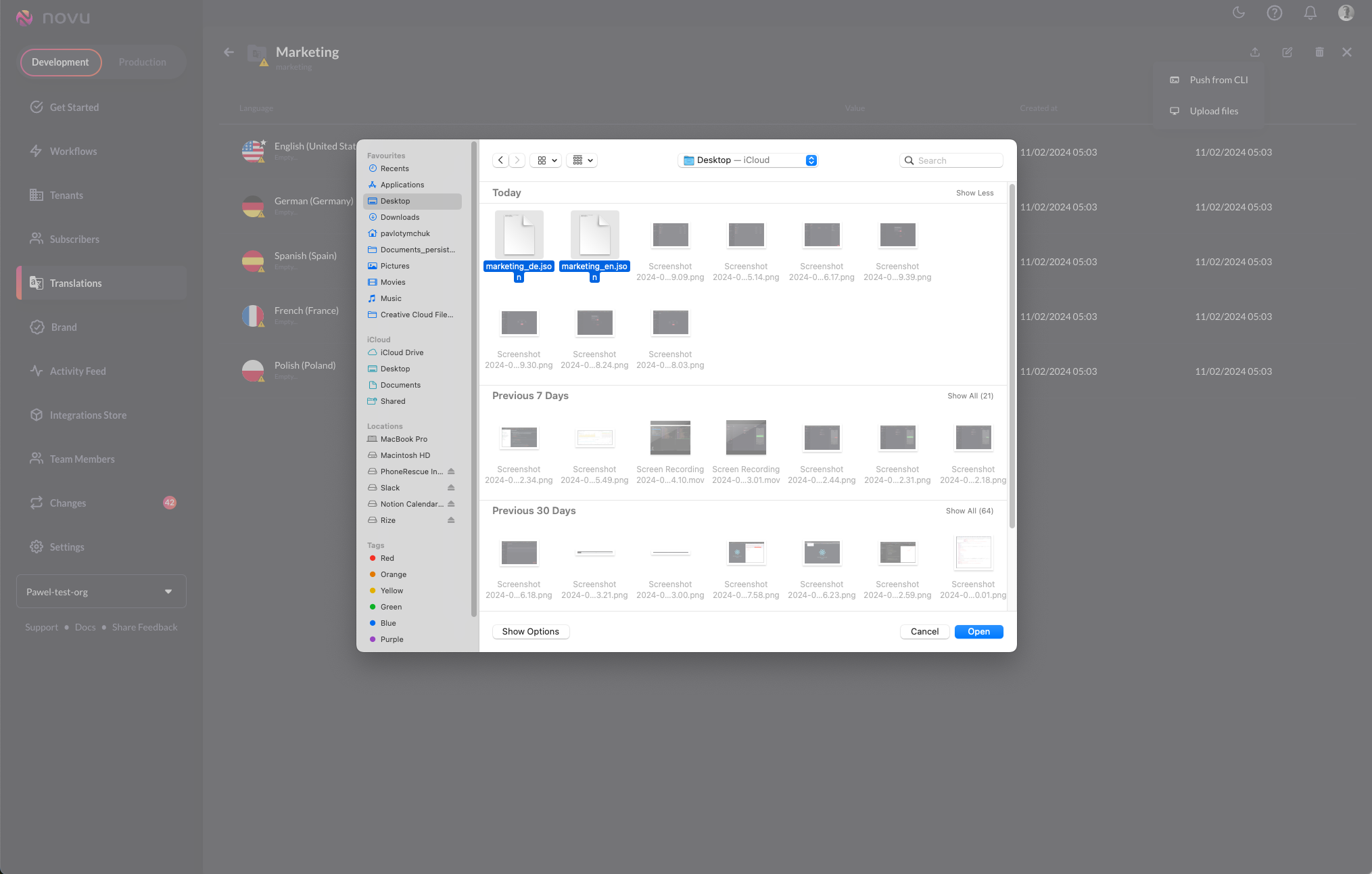Click the dark mode moon icon

click(1238, 13)
